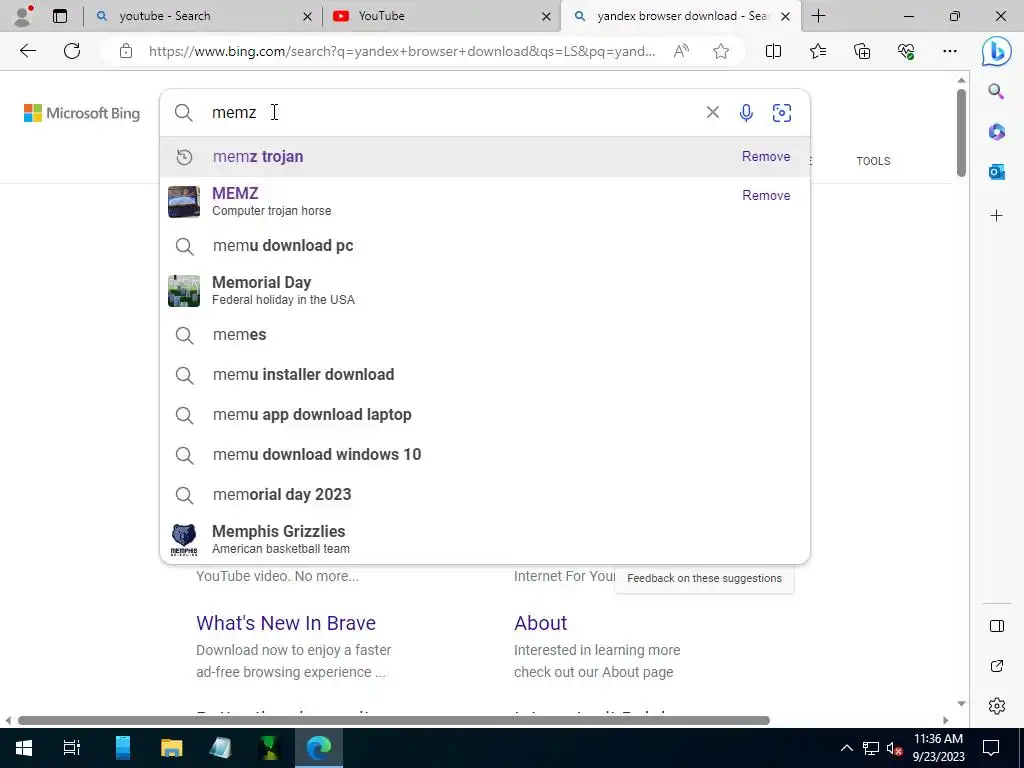Choose Memphis Grizzlies suggestion

coord(485,539)
